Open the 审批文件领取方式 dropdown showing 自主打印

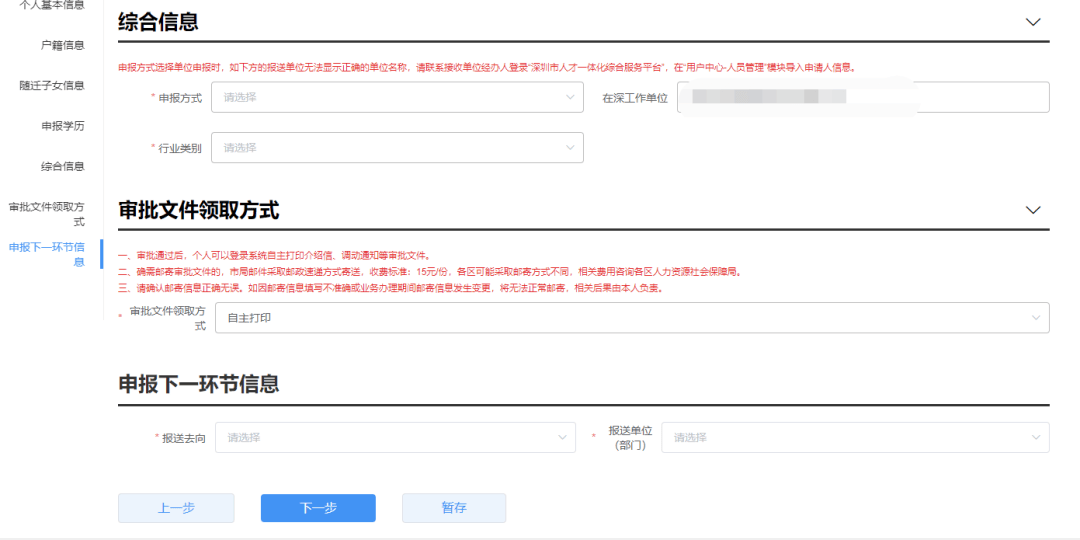(x=632, y=318)
